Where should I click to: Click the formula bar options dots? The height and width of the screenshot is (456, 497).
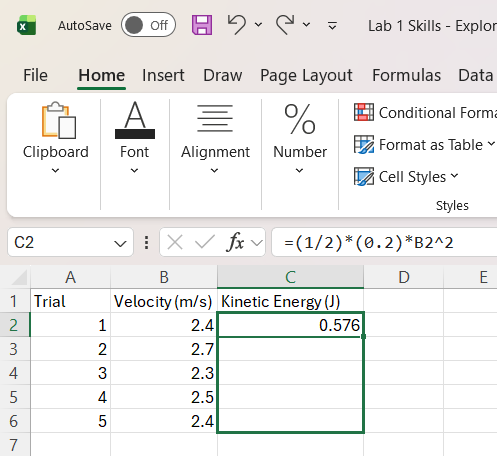146,243
